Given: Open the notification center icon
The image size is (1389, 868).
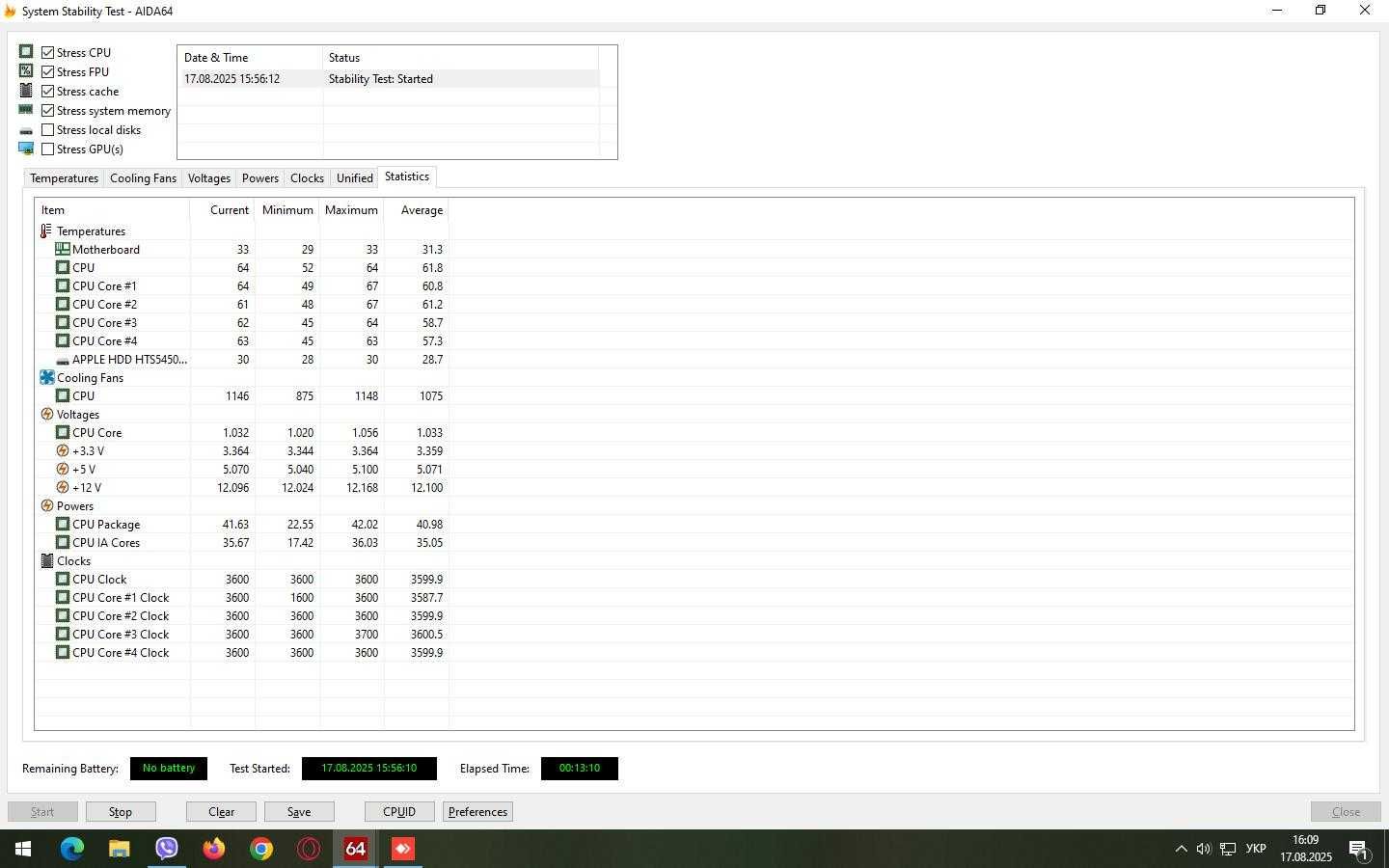Looking at the screenshot, I should (1359, 850).
